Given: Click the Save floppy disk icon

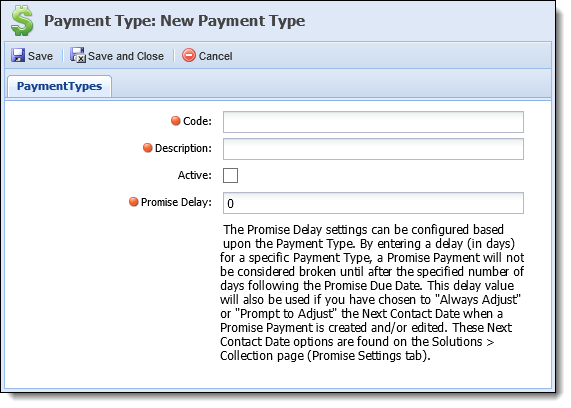Looking at the screenshot, I should (x=18, y=56).
